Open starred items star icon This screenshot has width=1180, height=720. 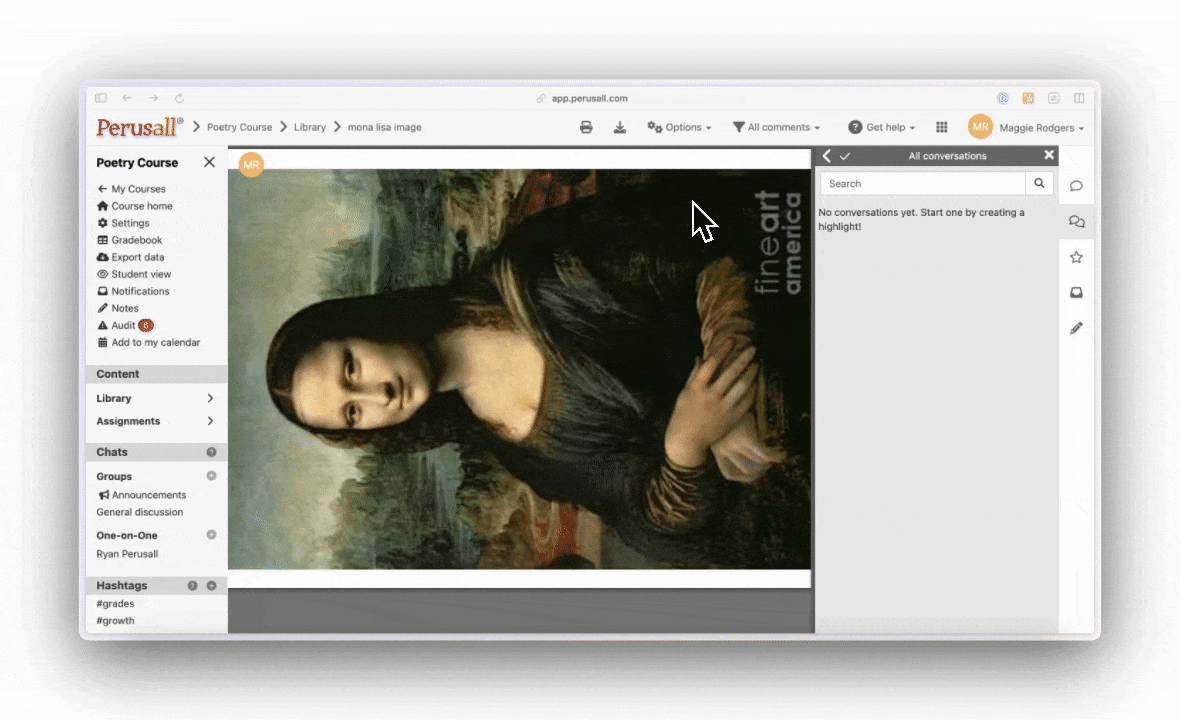(1076, 257)
